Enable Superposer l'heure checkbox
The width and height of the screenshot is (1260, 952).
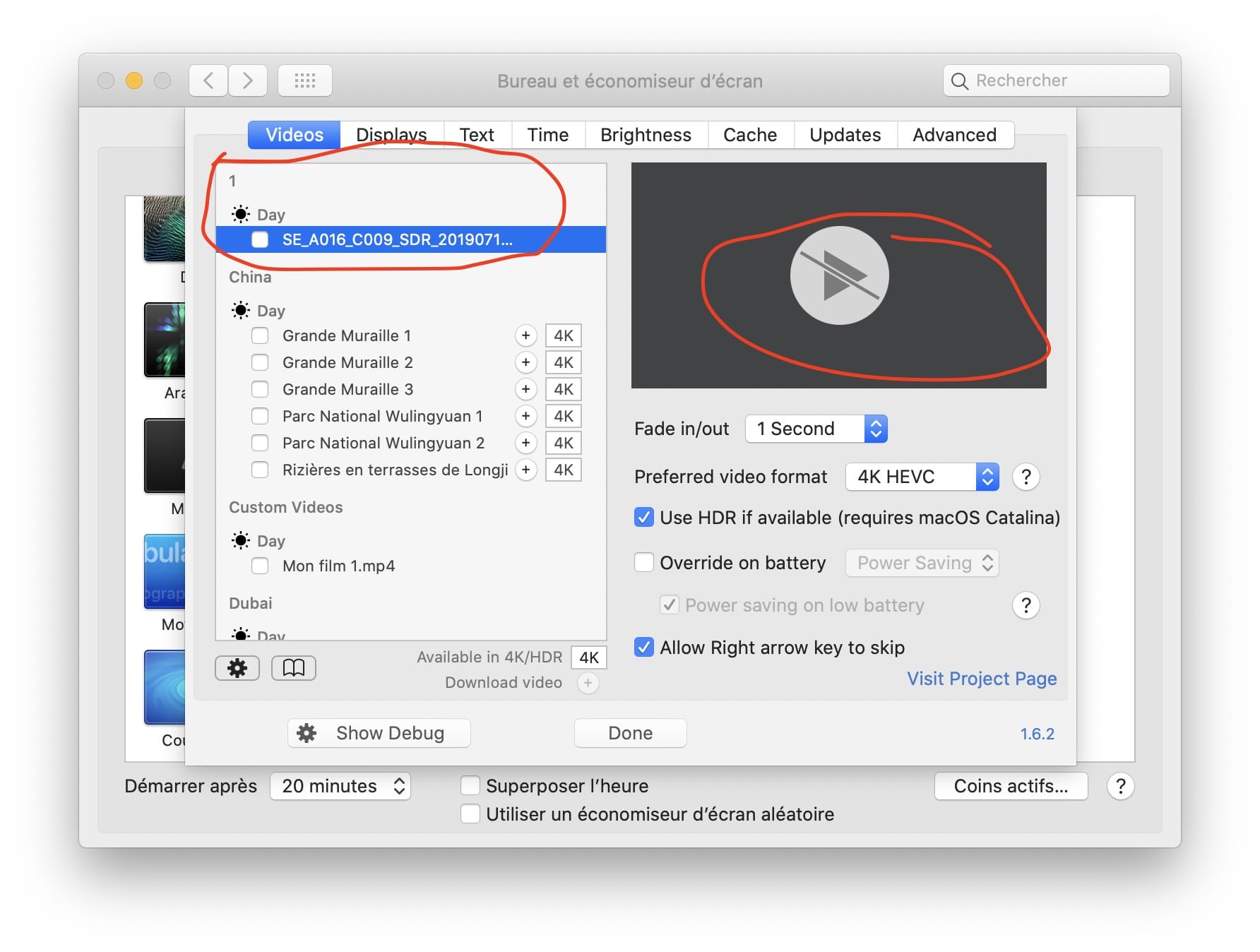470,786
